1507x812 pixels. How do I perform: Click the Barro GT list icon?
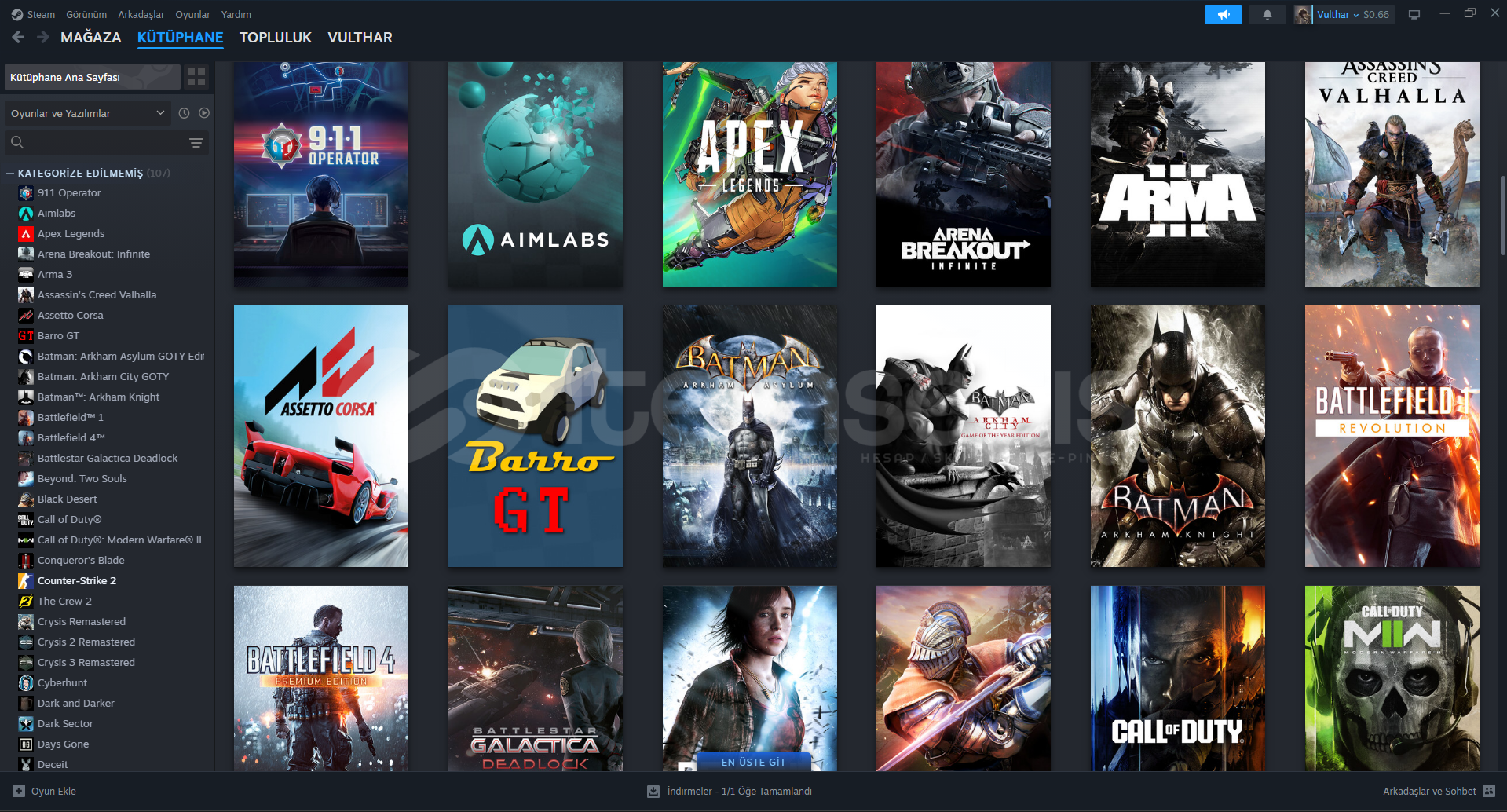[x=26, y=336]
